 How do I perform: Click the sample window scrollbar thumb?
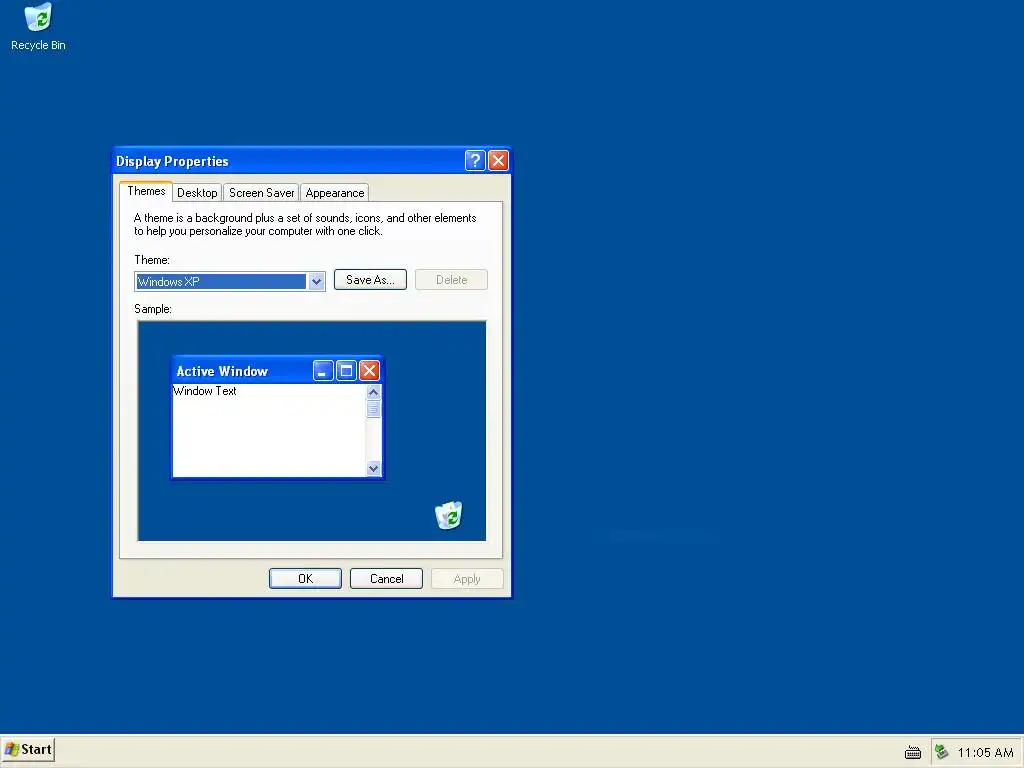coord(374,409)
